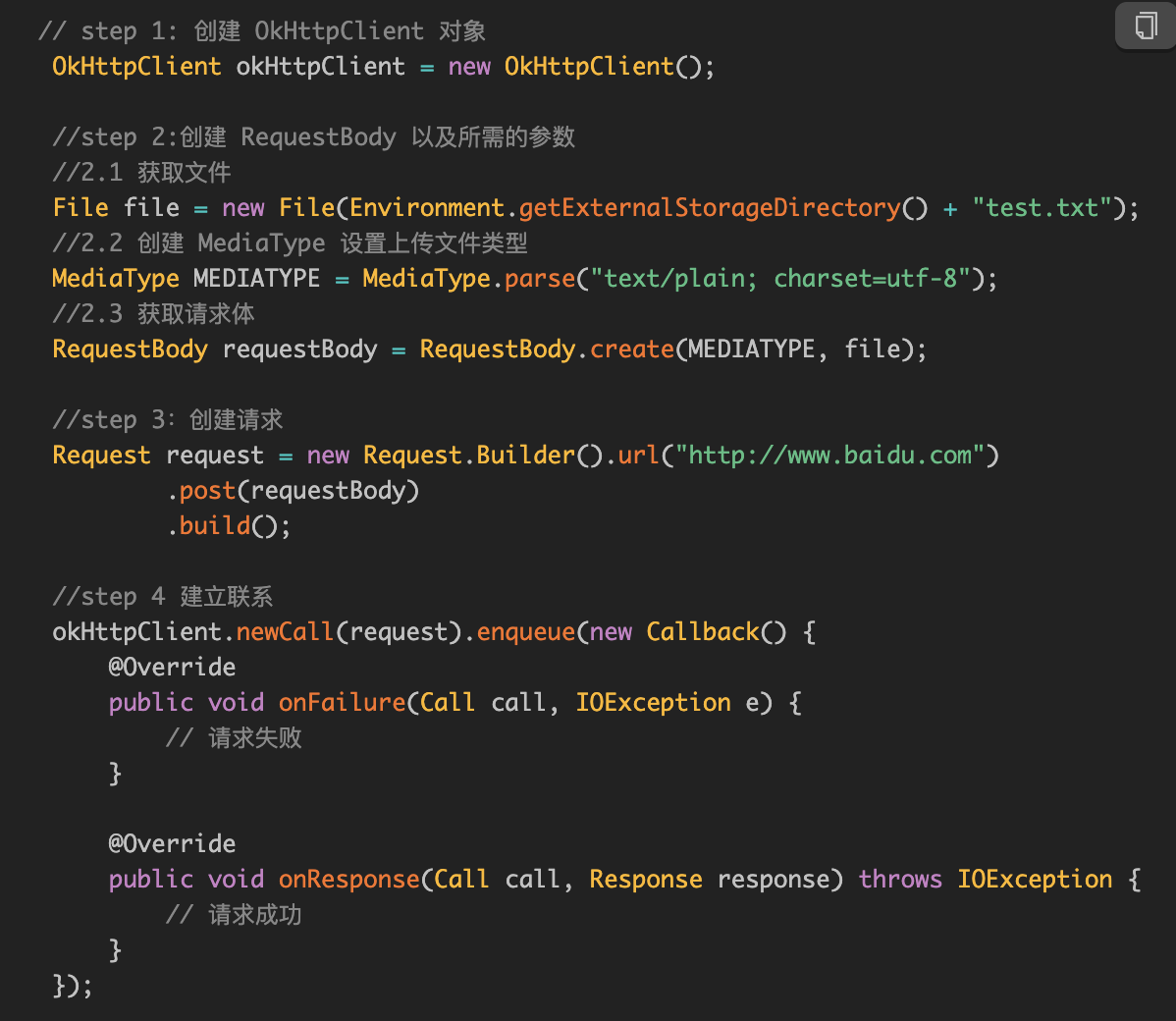
Task: Click 'MEDIATYPE' variable declaration name
Action: 256,278
